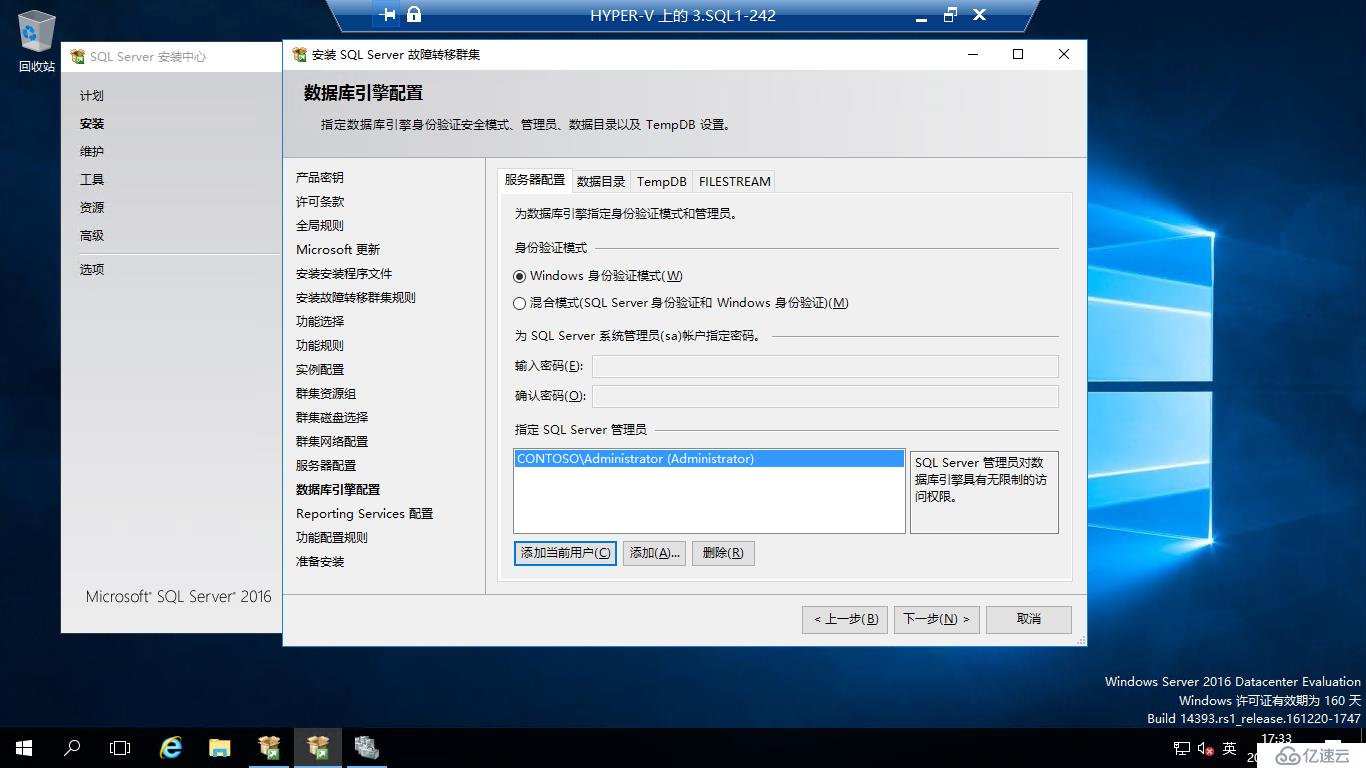Select 维护 in SQL Server 安装中心
Viewport: 1366px width, 768px height.
pyautogui.click(x=92, y=152)
